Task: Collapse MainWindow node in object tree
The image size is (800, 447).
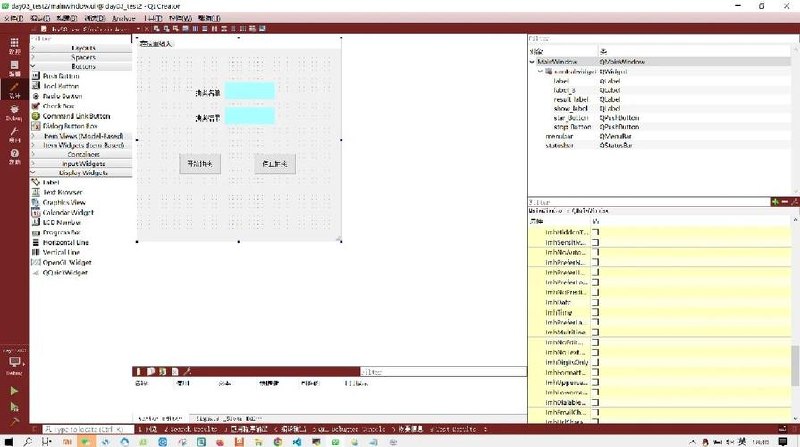Action: point(532,62)
